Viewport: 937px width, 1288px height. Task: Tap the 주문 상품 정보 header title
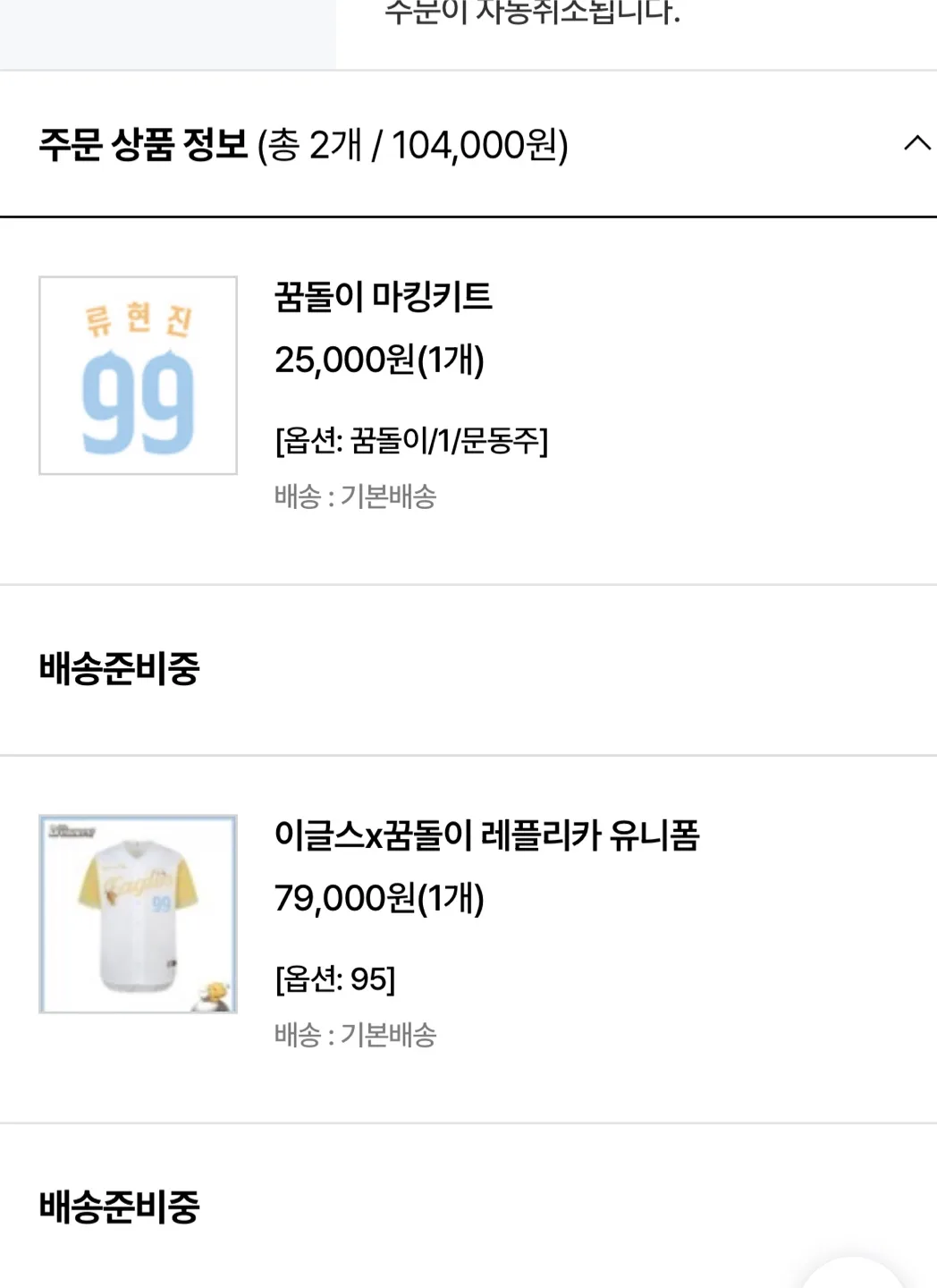pyautogui.click(x=143, y=144)
